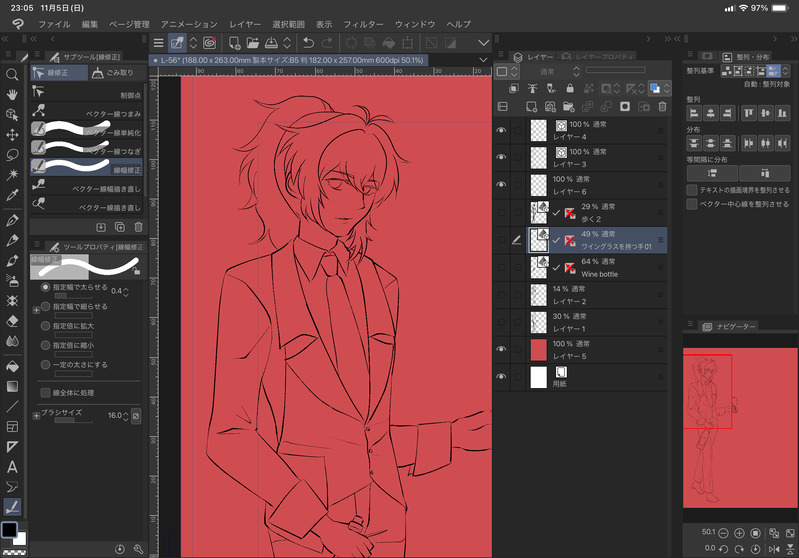
Task: Click the Undo arrow in toolbar
Action: pyautogui.click(x=308, y=42)
